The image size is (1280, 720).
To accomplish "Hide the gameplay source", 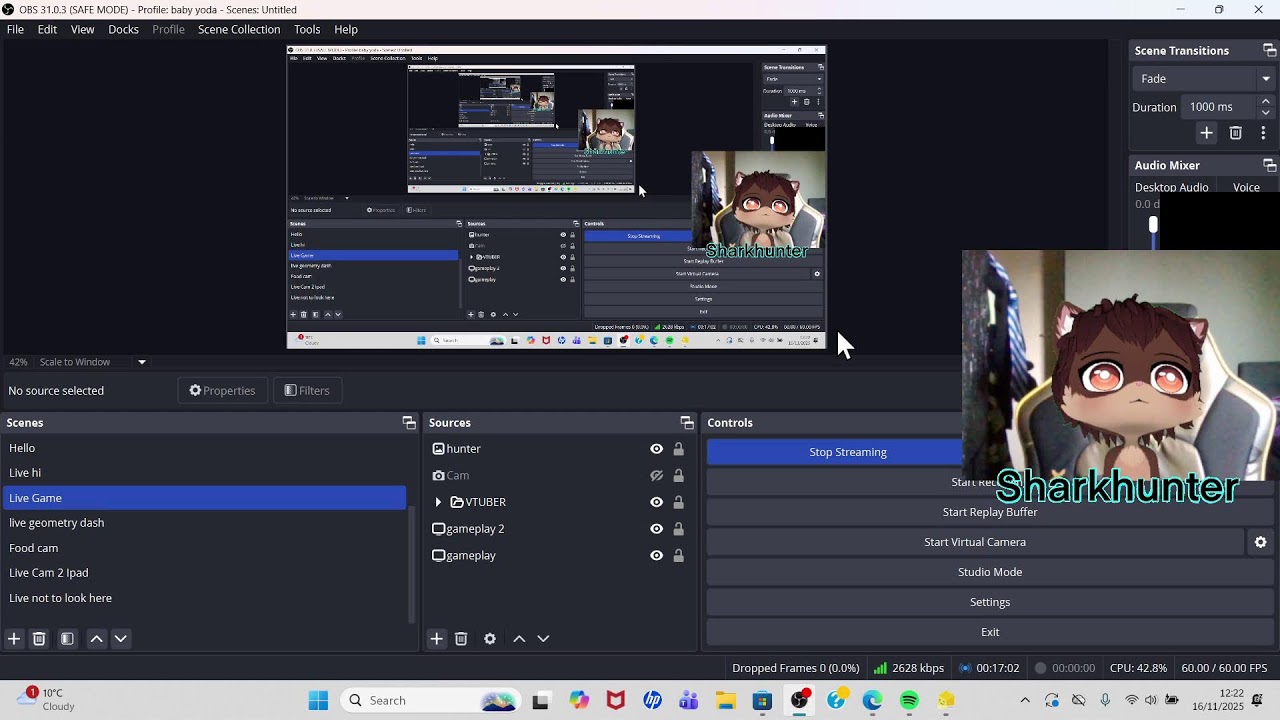I will pos(656,555).
